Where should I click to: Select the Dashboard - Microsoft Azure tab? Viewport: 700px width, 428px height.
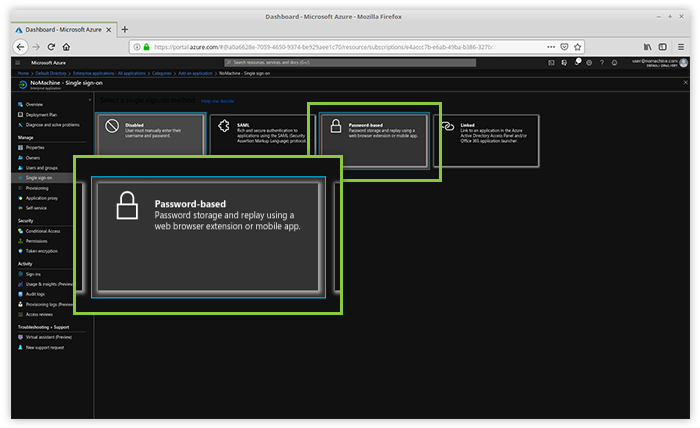(x=64, y=29)
